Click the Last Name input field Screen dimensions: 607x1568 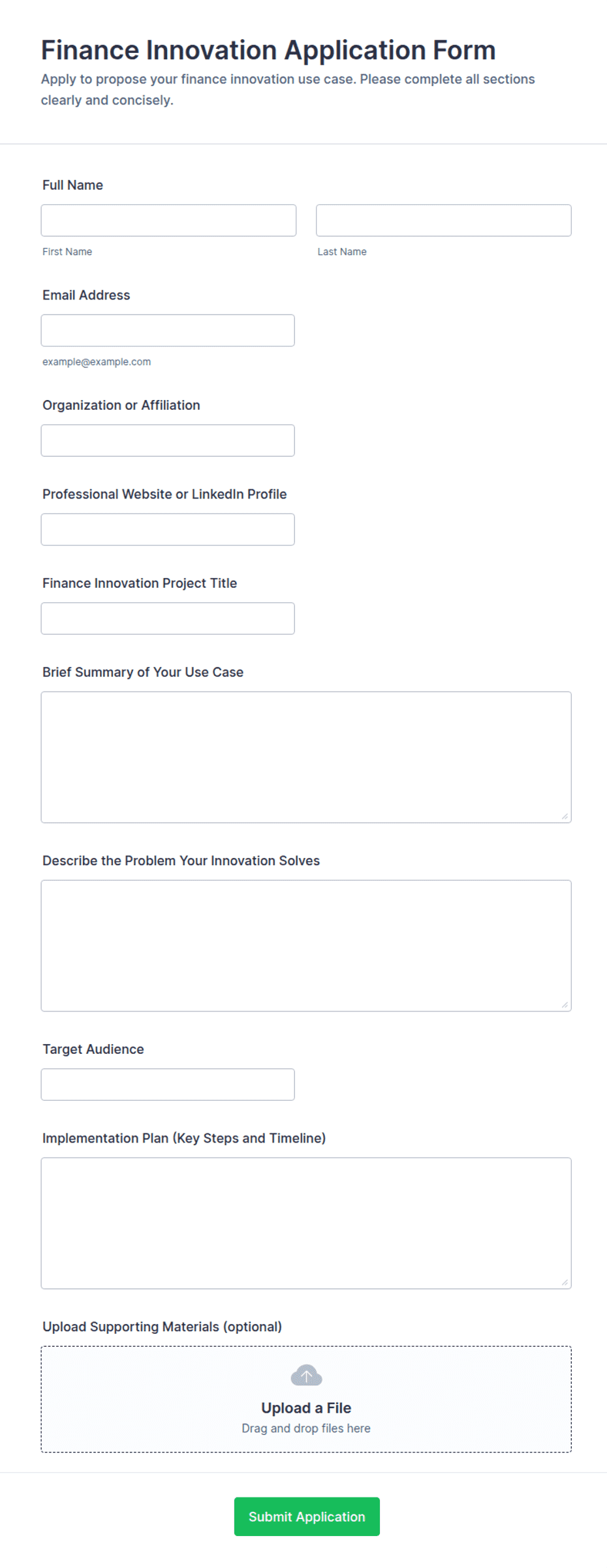pos(444,221)
